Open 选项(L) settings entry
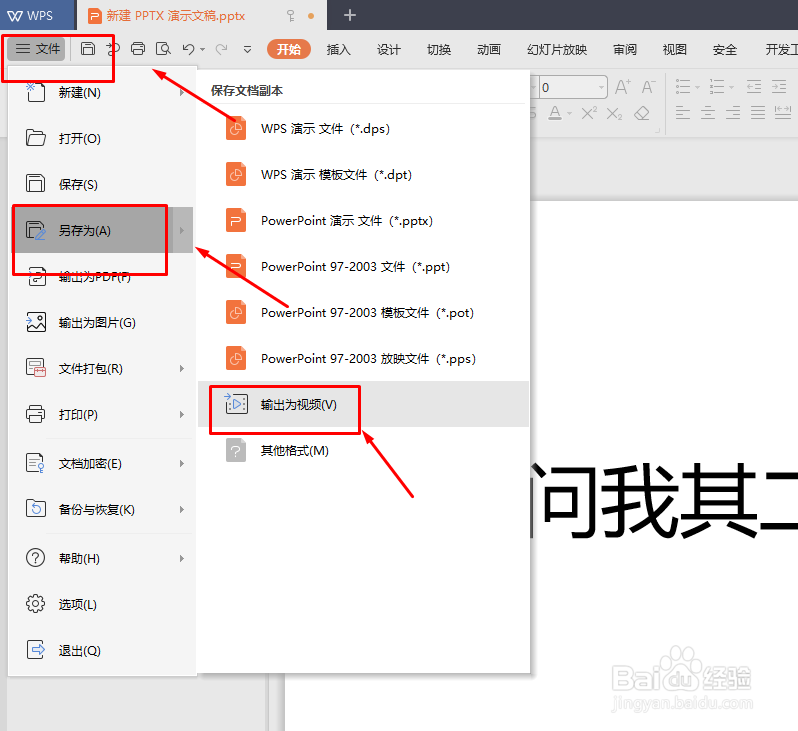This screenshot has width=798, height=731. click(104, 604)
